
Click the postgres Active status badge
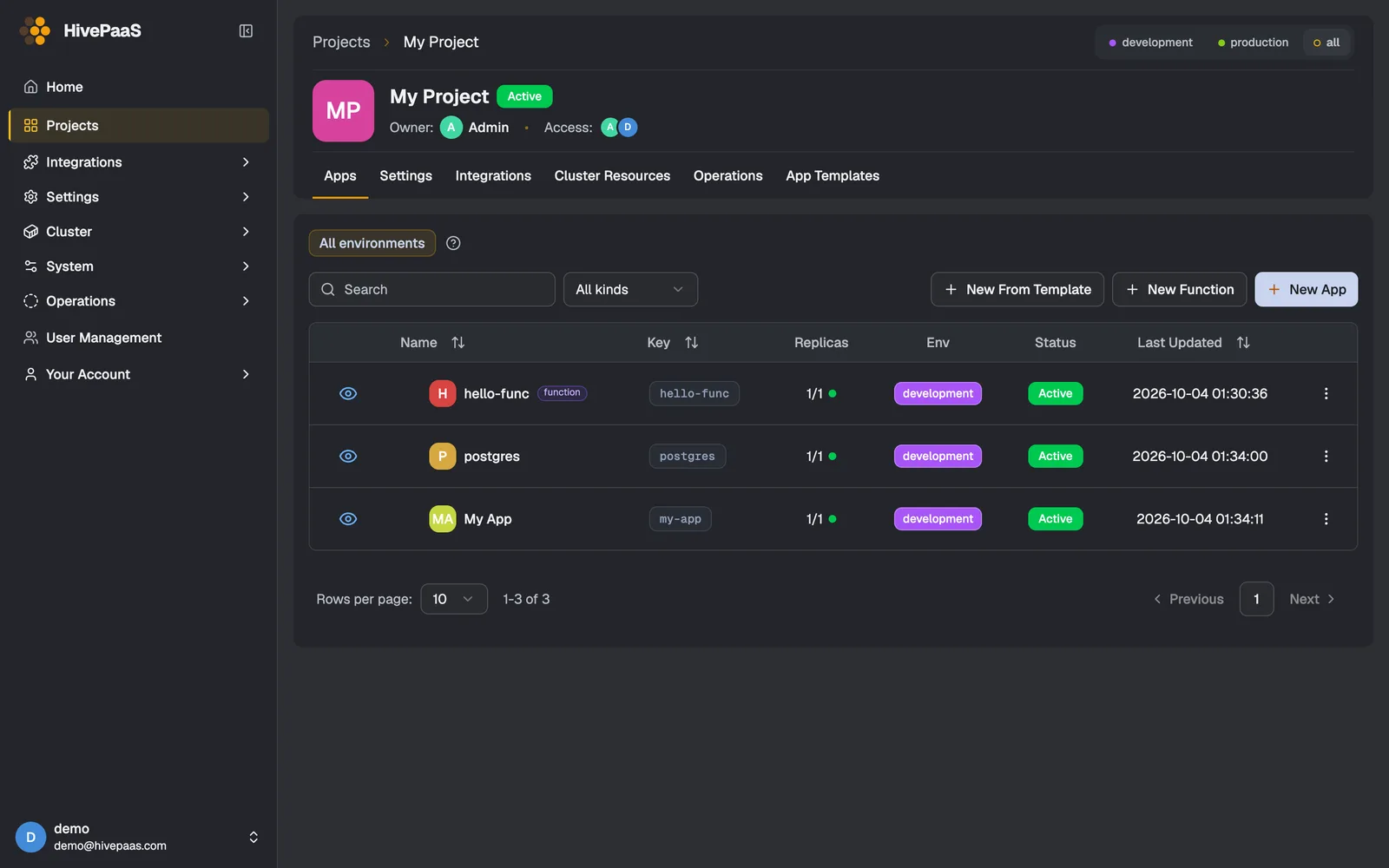pyautogui.click(x=1056, y=456)
